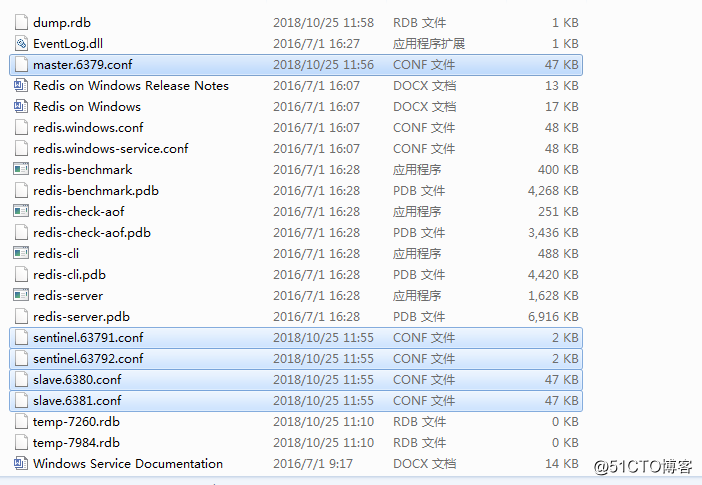The height and width of the screenshot is (485, 702).
Task: Click the redis-check-aof application icon
Action: pos(21,211)
